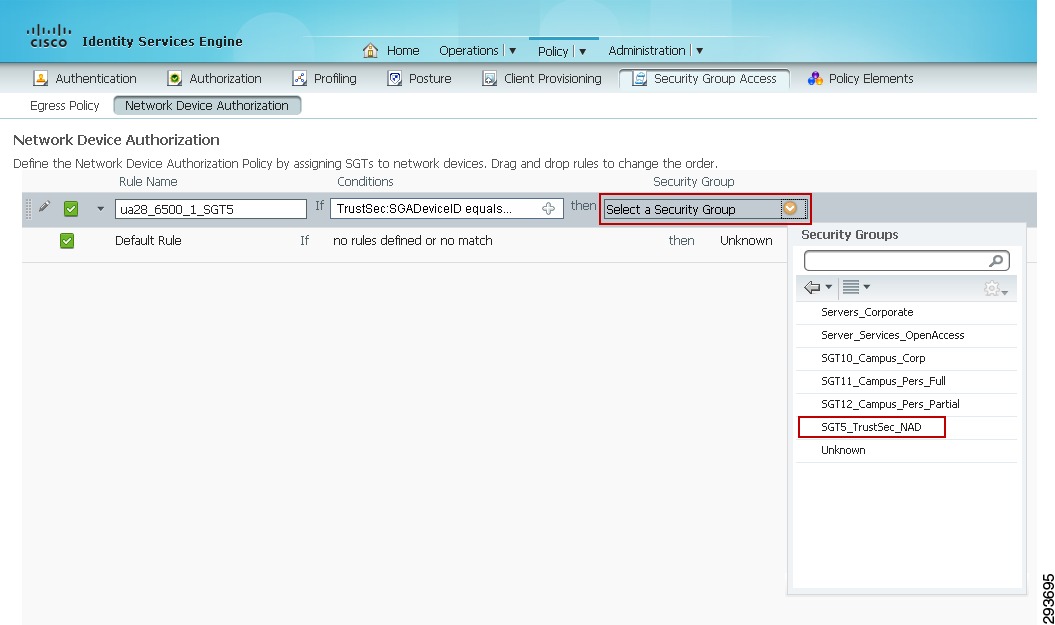This screenshot has width=1055, height=625.
Task: Open the Policy menu dropdown arrow
Action: coord(583,51)
